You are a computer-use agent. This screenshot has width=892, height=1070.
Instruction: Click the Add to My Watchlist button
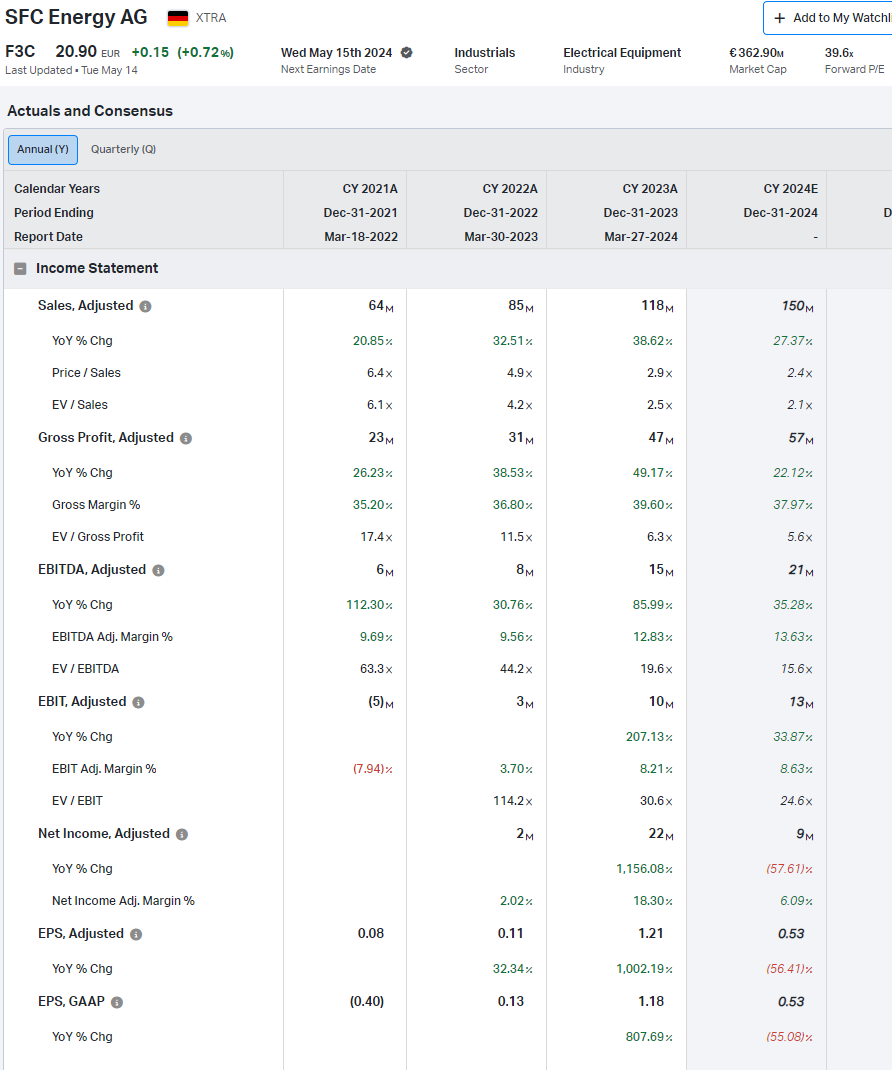point(828,18)
